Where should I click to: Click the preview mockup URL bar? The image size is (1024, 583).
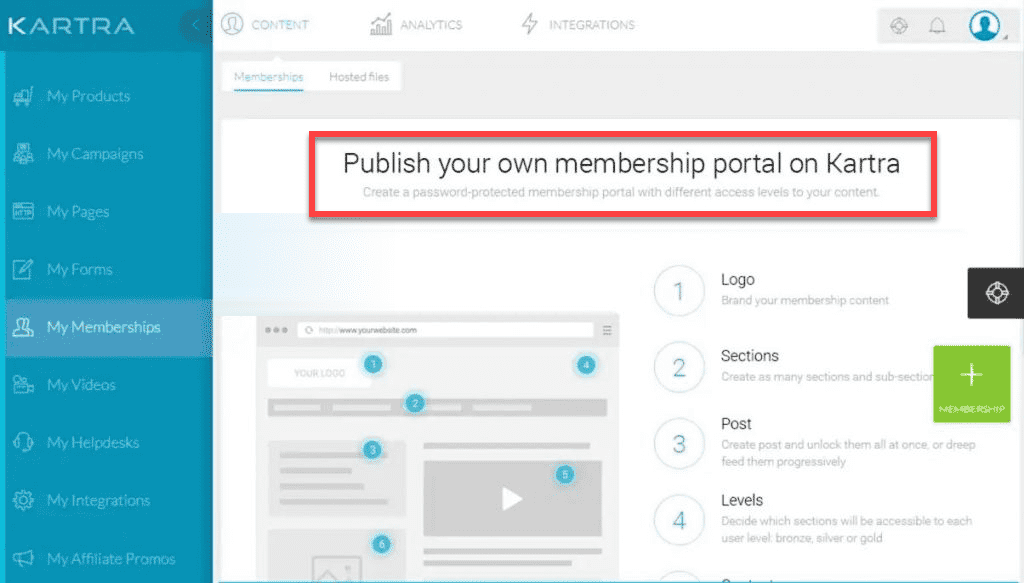(445, 330)
